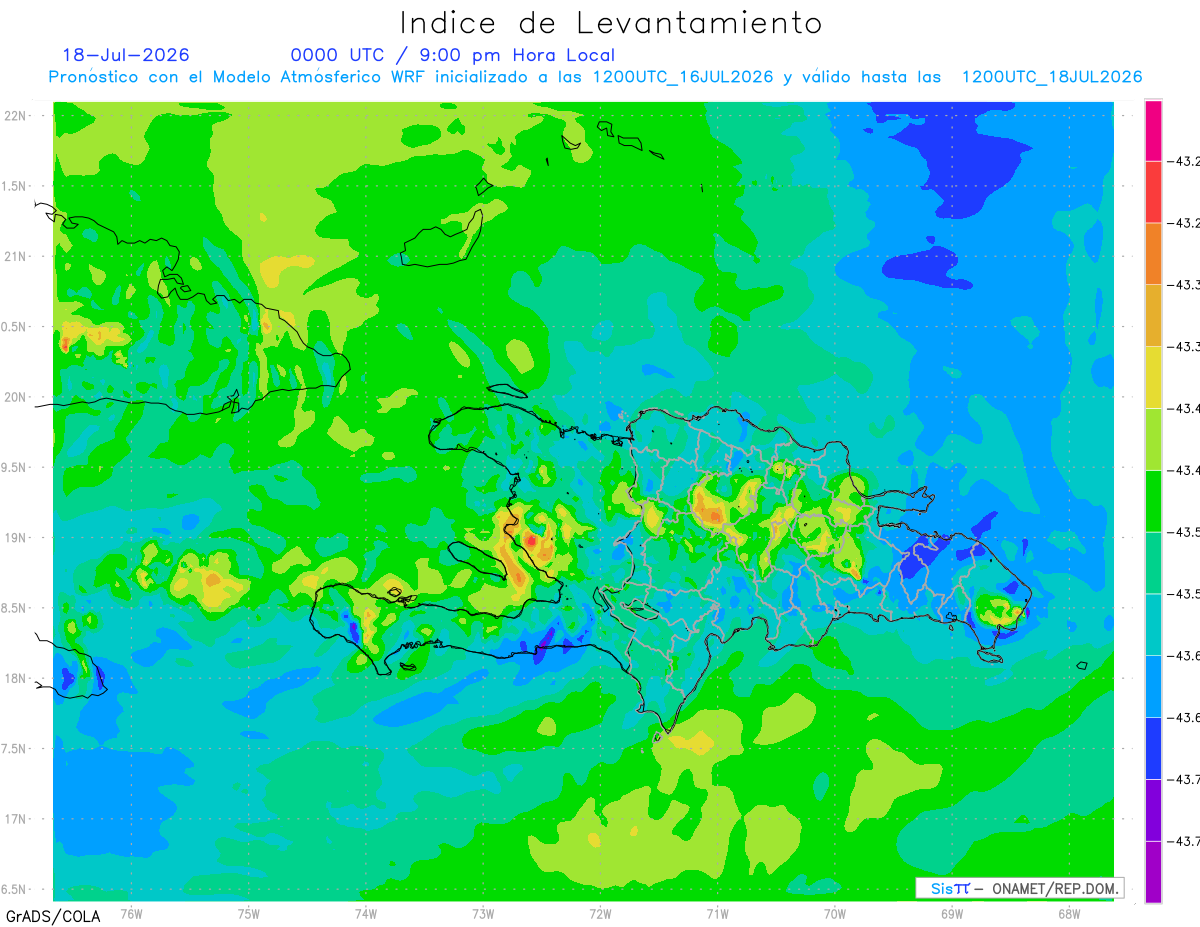This screenshot has height=927, width=1200.
Task: Click the '69W' longitude axis label
Action: [952, 914]
